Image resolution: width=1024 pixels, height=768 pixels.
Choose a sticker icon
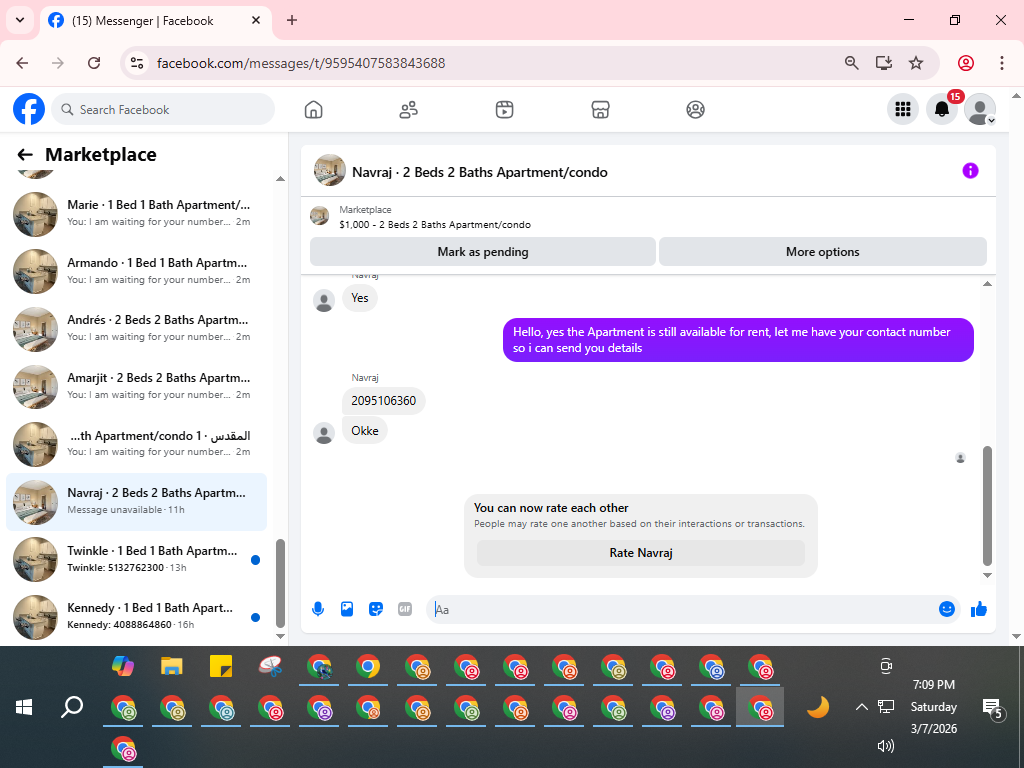tap(376, 609)
